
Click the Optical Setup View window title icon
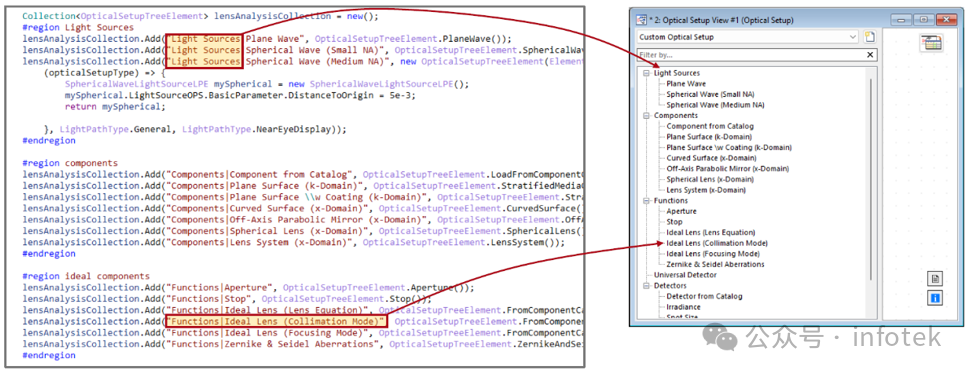(x=641, y=20)
